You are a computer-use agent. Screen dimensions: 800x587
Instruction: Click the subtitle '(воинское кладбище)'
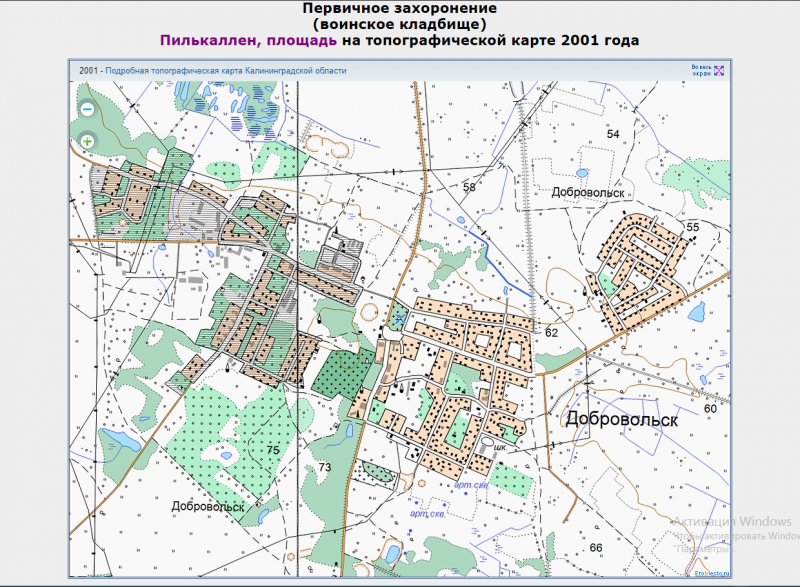coord(399,24)
